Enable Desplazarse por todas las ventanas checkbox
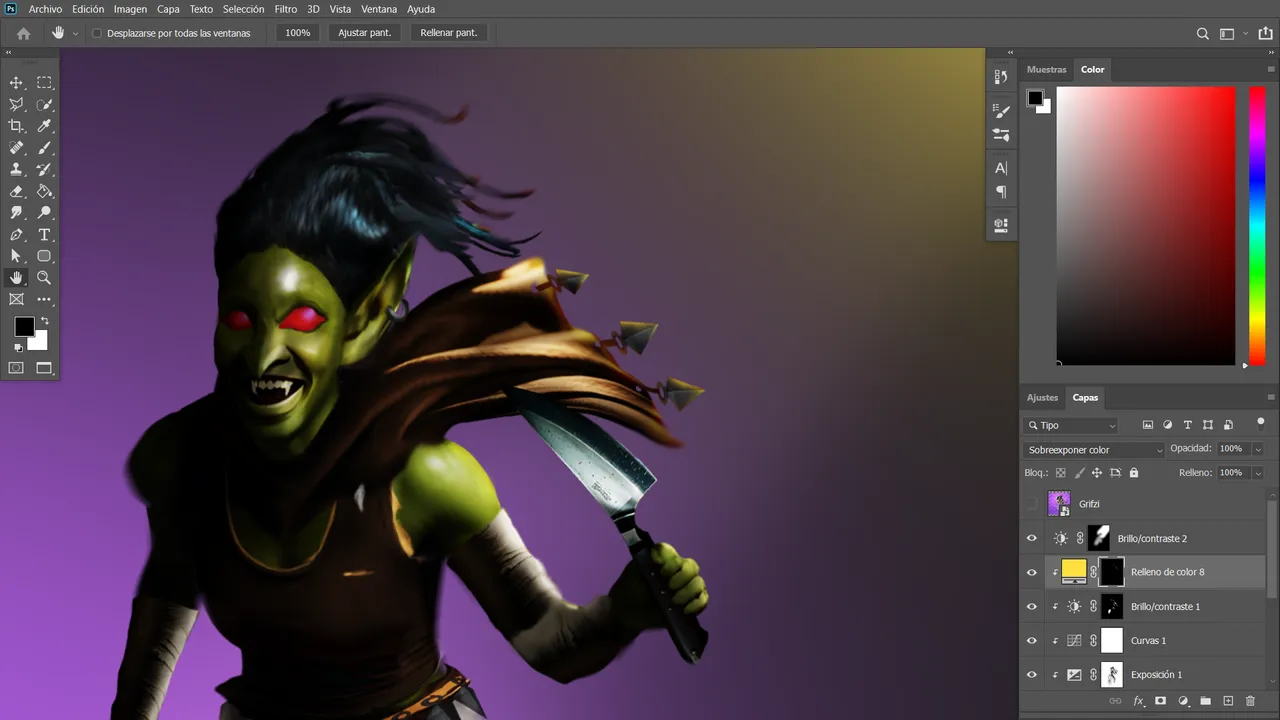 97,33
